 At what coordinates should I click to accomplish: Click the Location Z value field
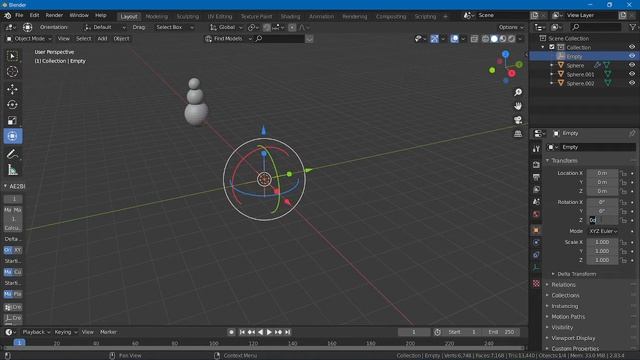pos(602,191)
